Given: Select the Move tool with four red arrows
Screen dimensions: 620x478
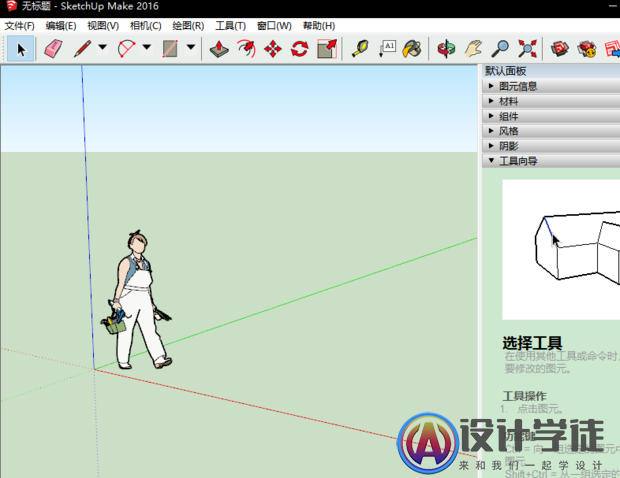Looking at the screenshot, I should coord(273,49).
